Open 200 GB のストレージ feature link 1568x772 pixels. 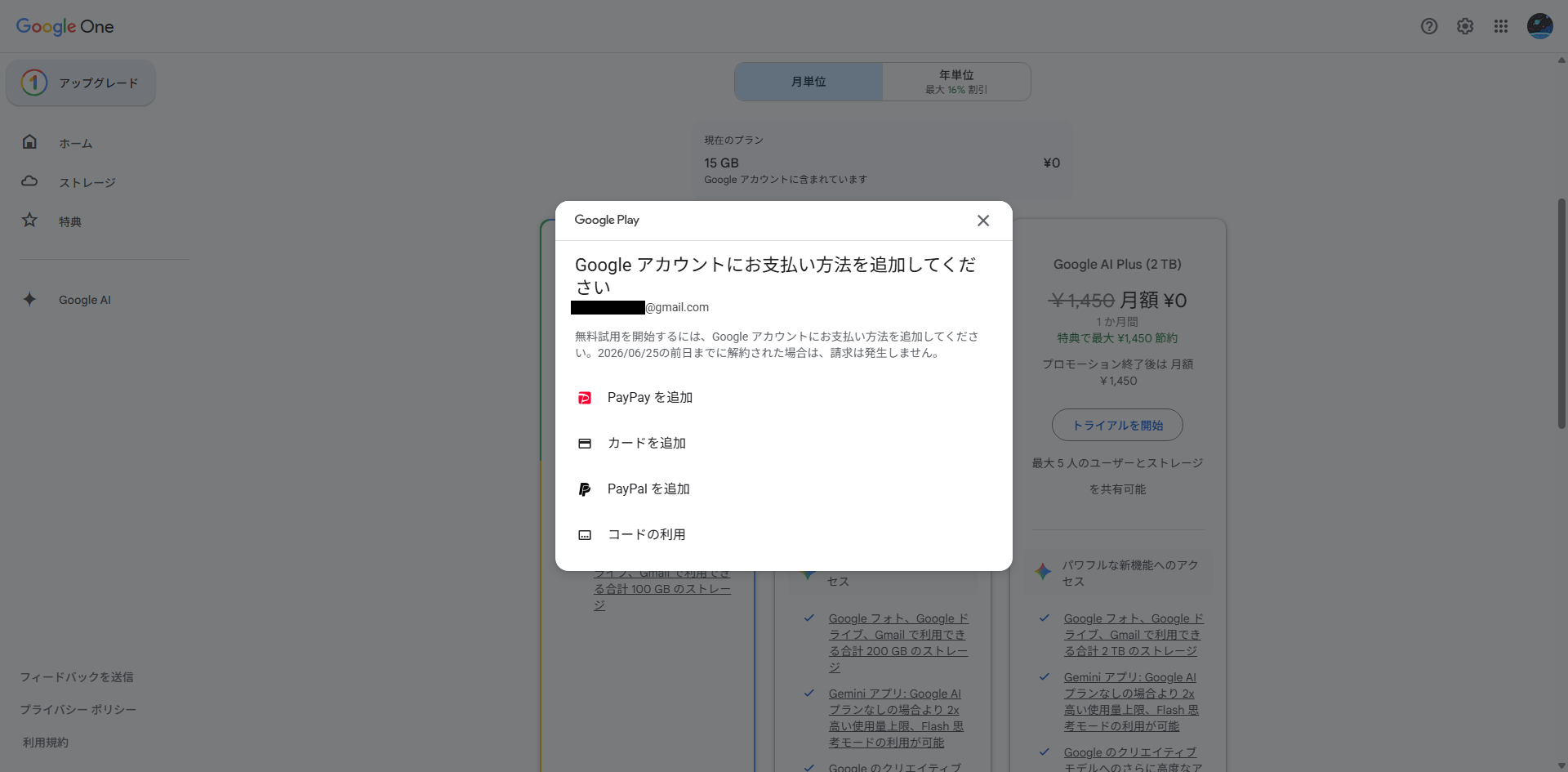pyautogui.click(x=898, y=643)
